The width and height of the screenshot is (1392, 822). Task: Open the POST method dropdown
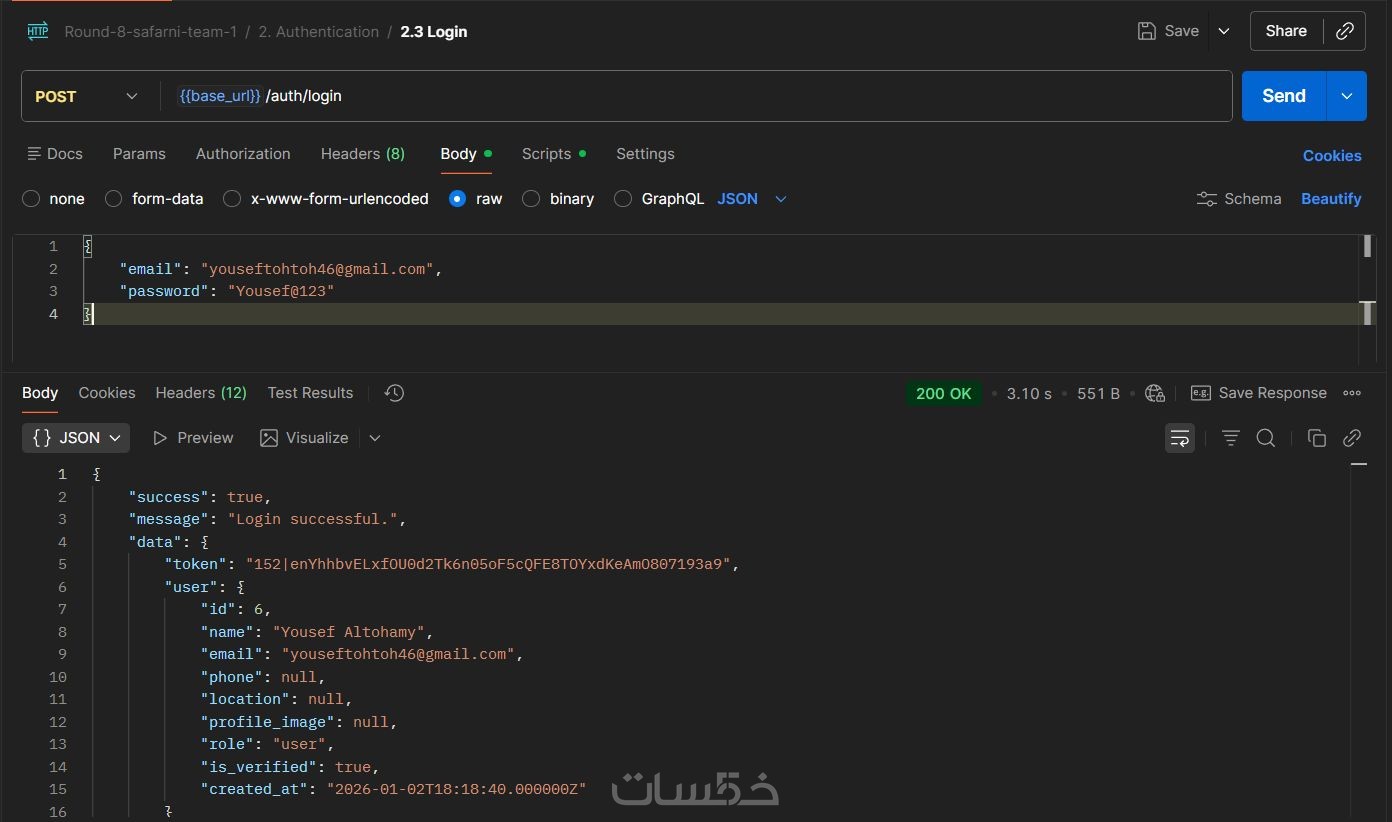(87, 96)
